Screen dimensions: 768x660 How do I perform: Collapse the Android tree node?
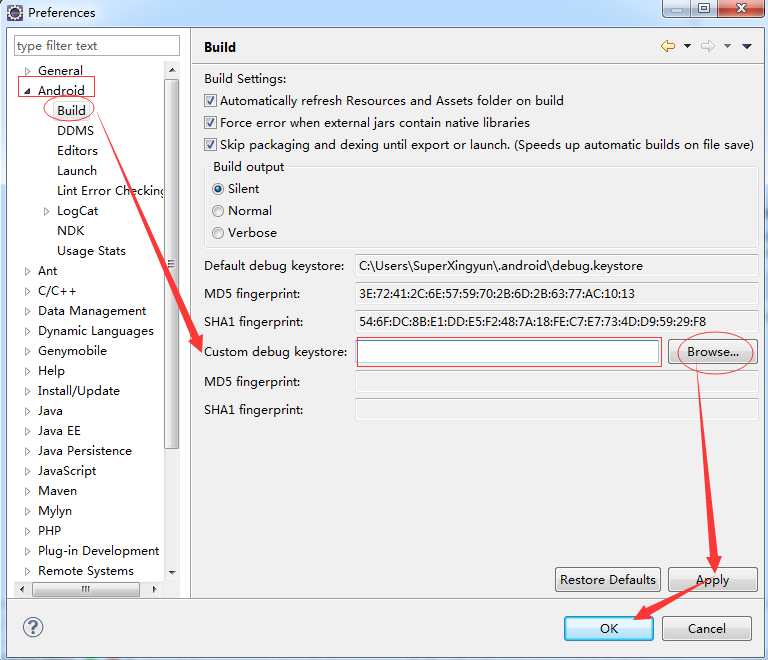[x=27, y=91]
